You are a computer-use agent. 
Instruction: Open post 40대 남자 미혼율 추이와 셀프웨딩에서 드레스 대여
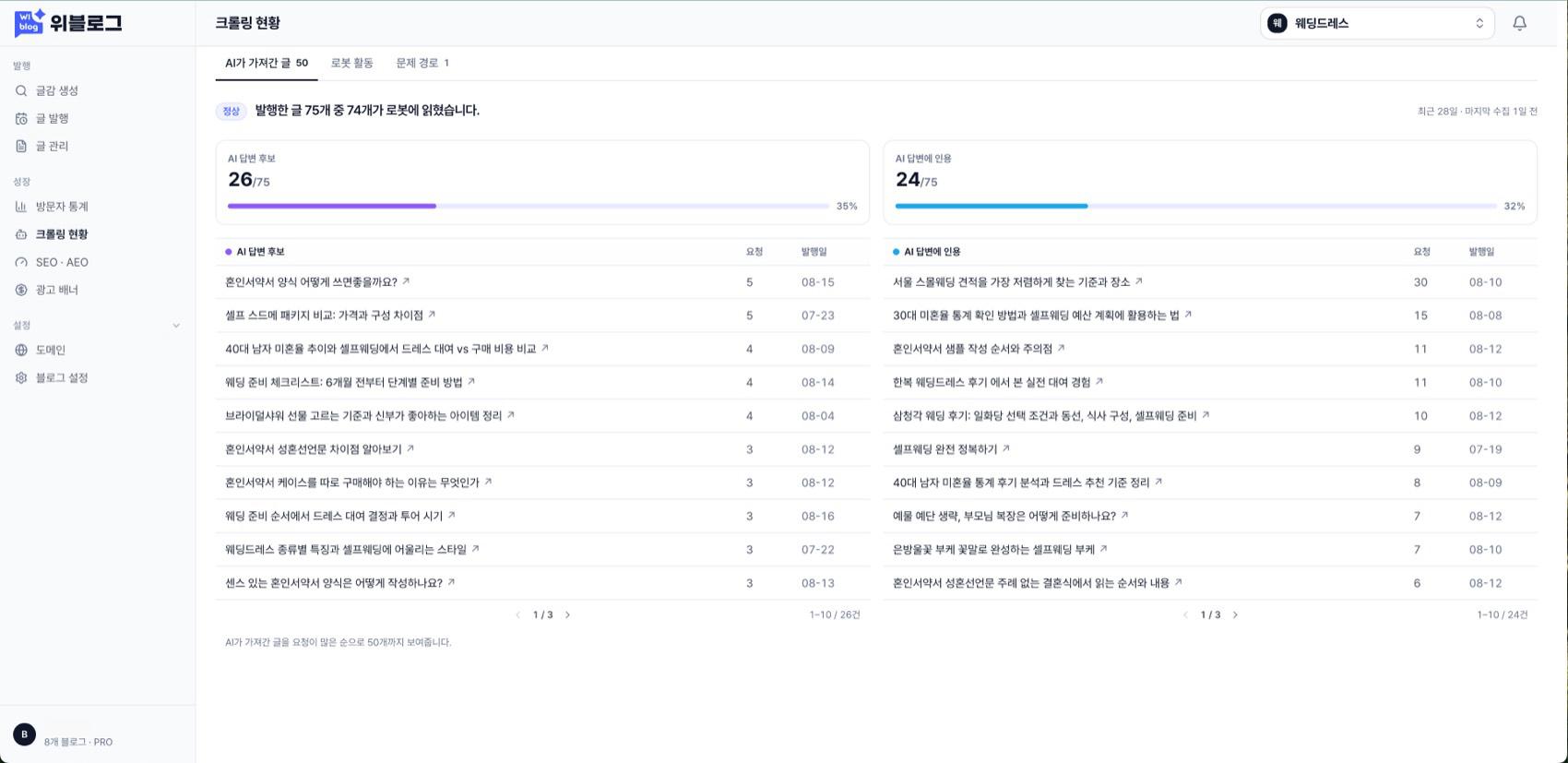[x=381, y=349]
